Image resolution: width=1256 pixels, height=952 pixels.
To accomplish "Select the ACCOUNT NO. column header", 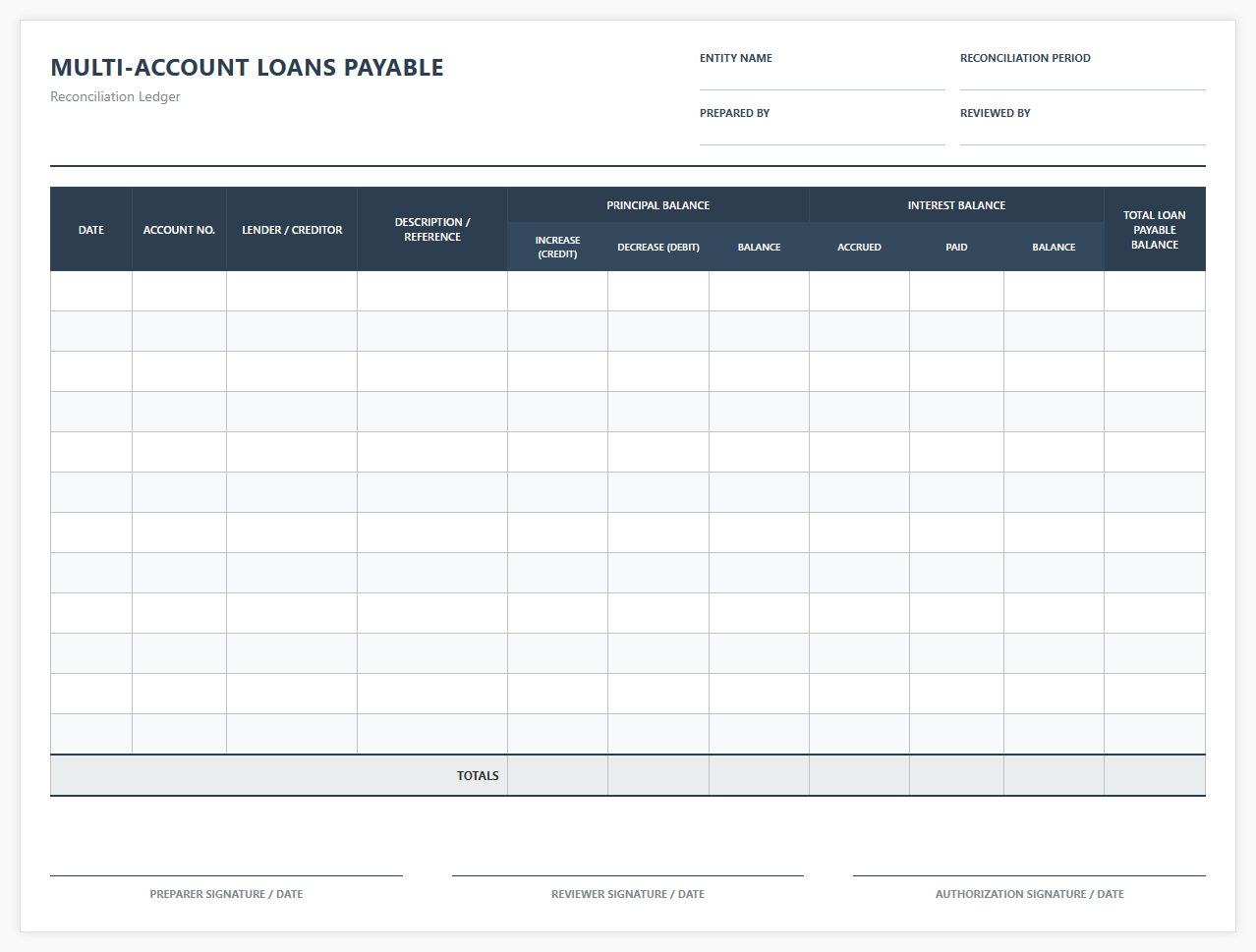I will tap(179, 230).
